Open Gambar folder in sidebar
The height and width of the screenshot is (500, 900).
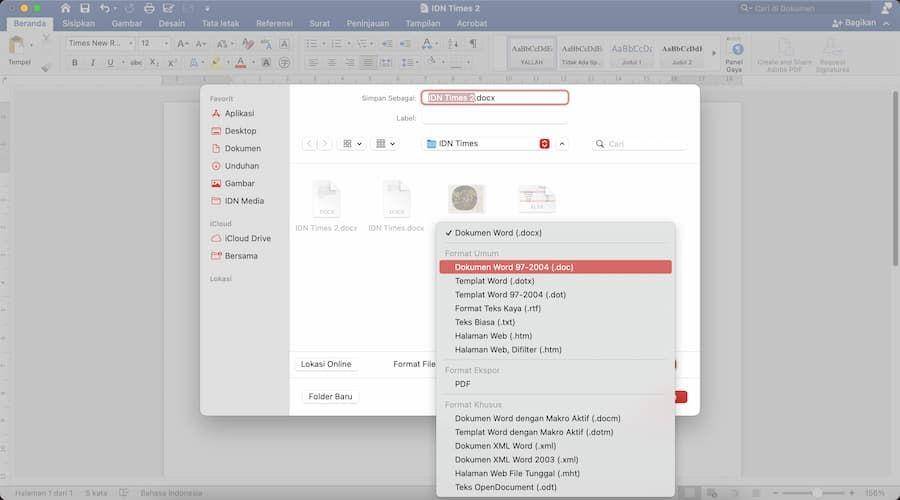pos(233,183)
